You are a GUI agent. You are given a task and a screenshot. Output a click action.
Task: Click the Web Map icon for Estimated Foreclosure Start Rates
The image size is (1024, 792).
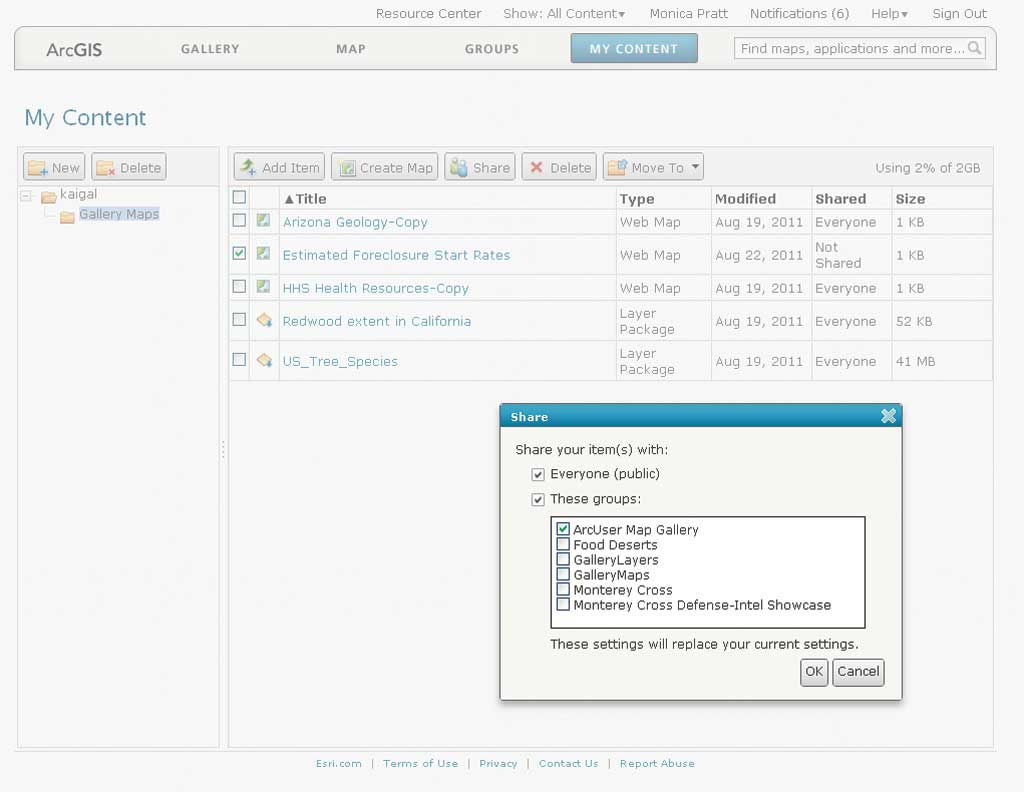[263, 253]
